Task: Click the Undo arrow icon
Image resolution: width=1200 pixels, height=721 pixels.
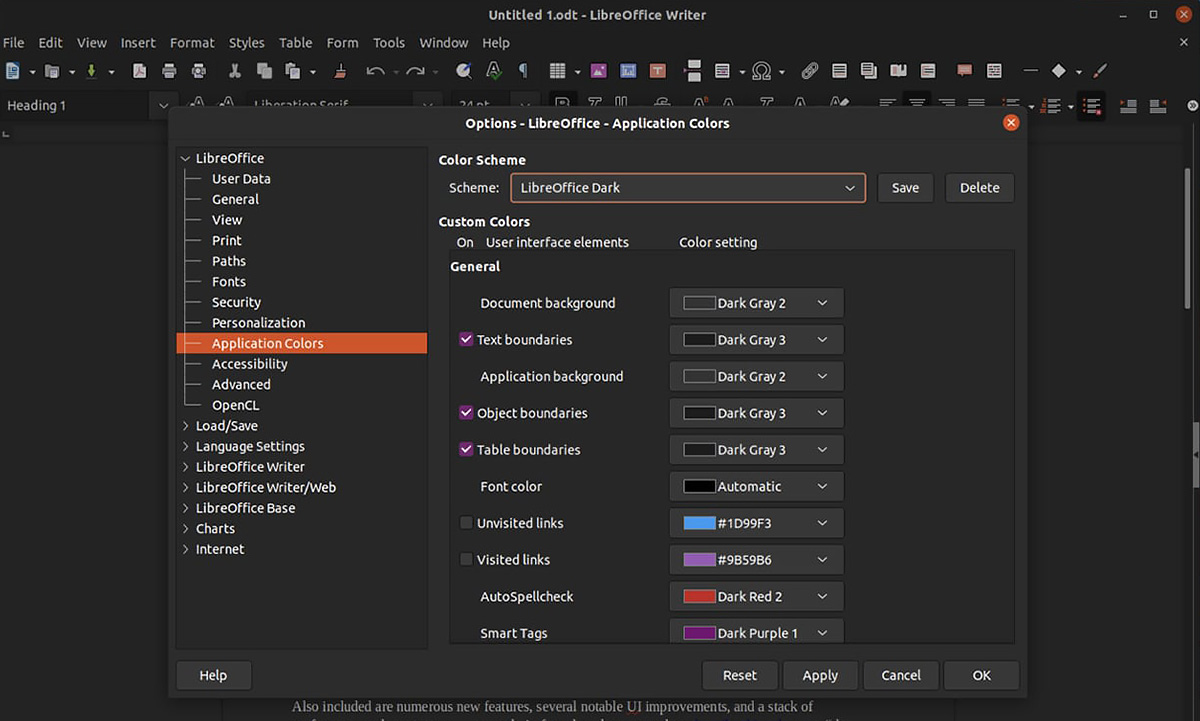Action: (x=376, y=71)
